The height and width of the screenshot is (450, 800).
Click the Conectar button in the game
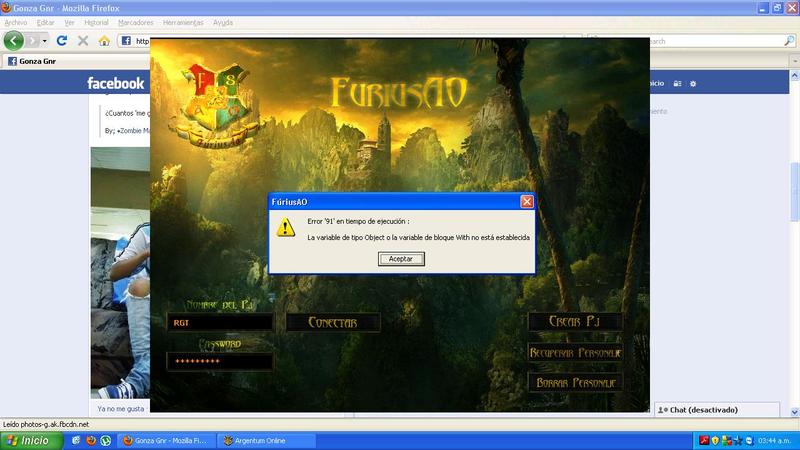point(333,322)
